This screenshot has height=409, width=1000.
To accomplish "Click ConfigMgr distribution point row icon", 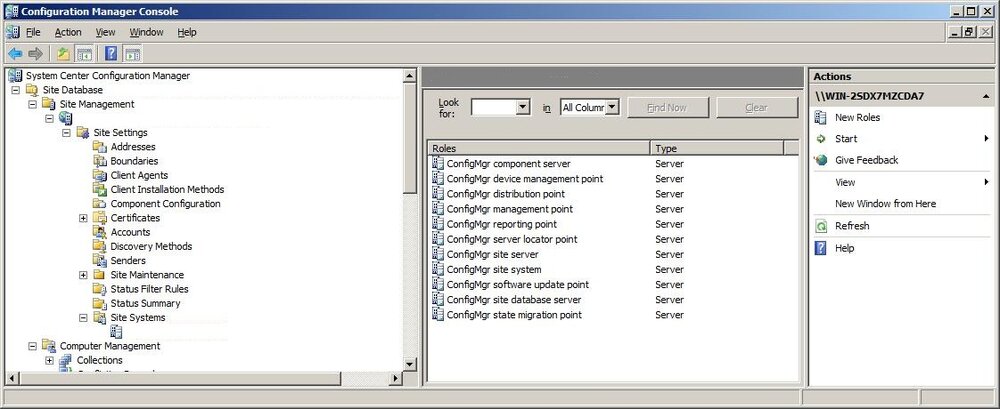I will (x=438, y=193).
